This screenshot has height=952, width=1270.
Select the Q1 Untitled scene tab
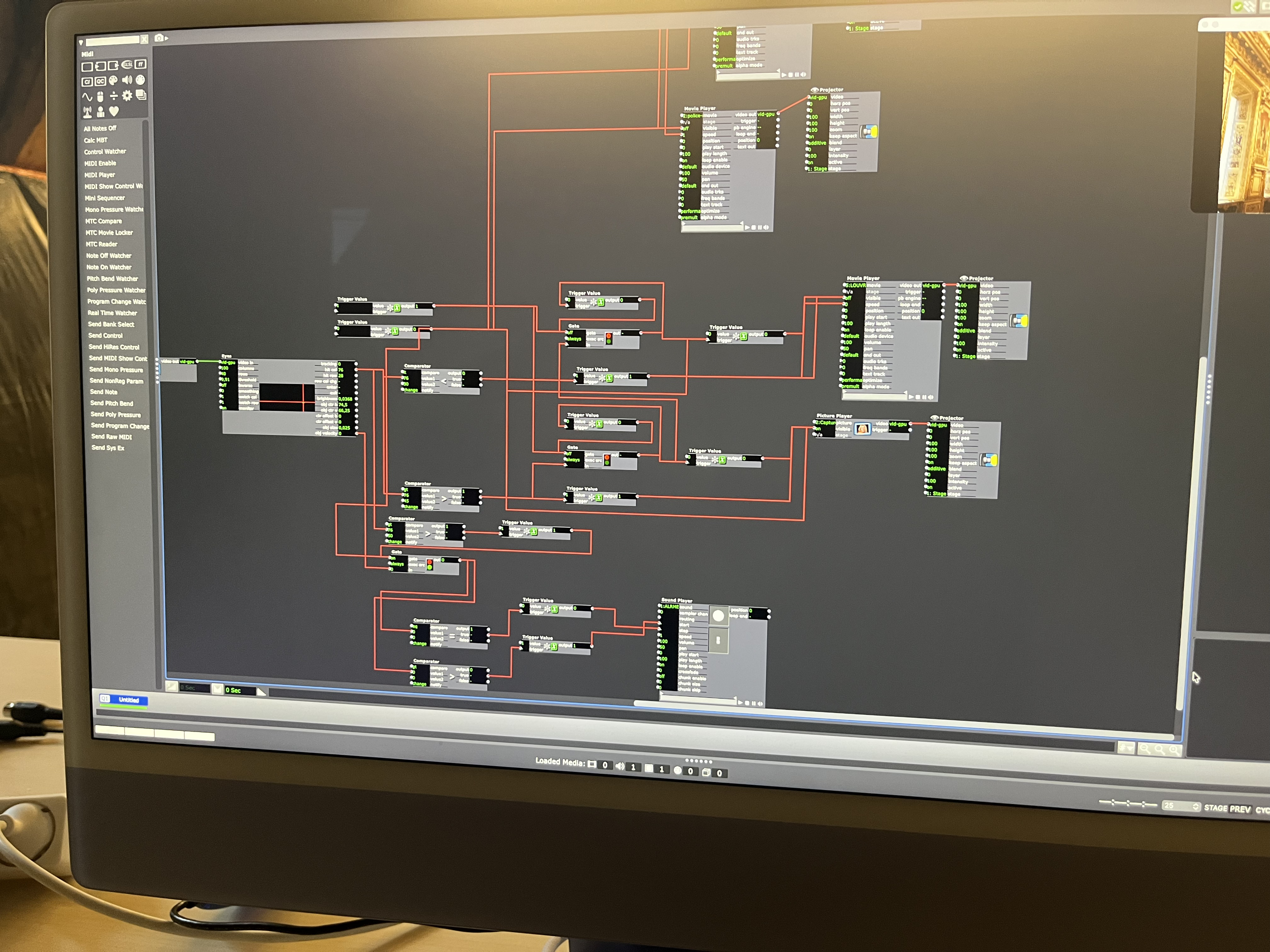pos(124,700)
